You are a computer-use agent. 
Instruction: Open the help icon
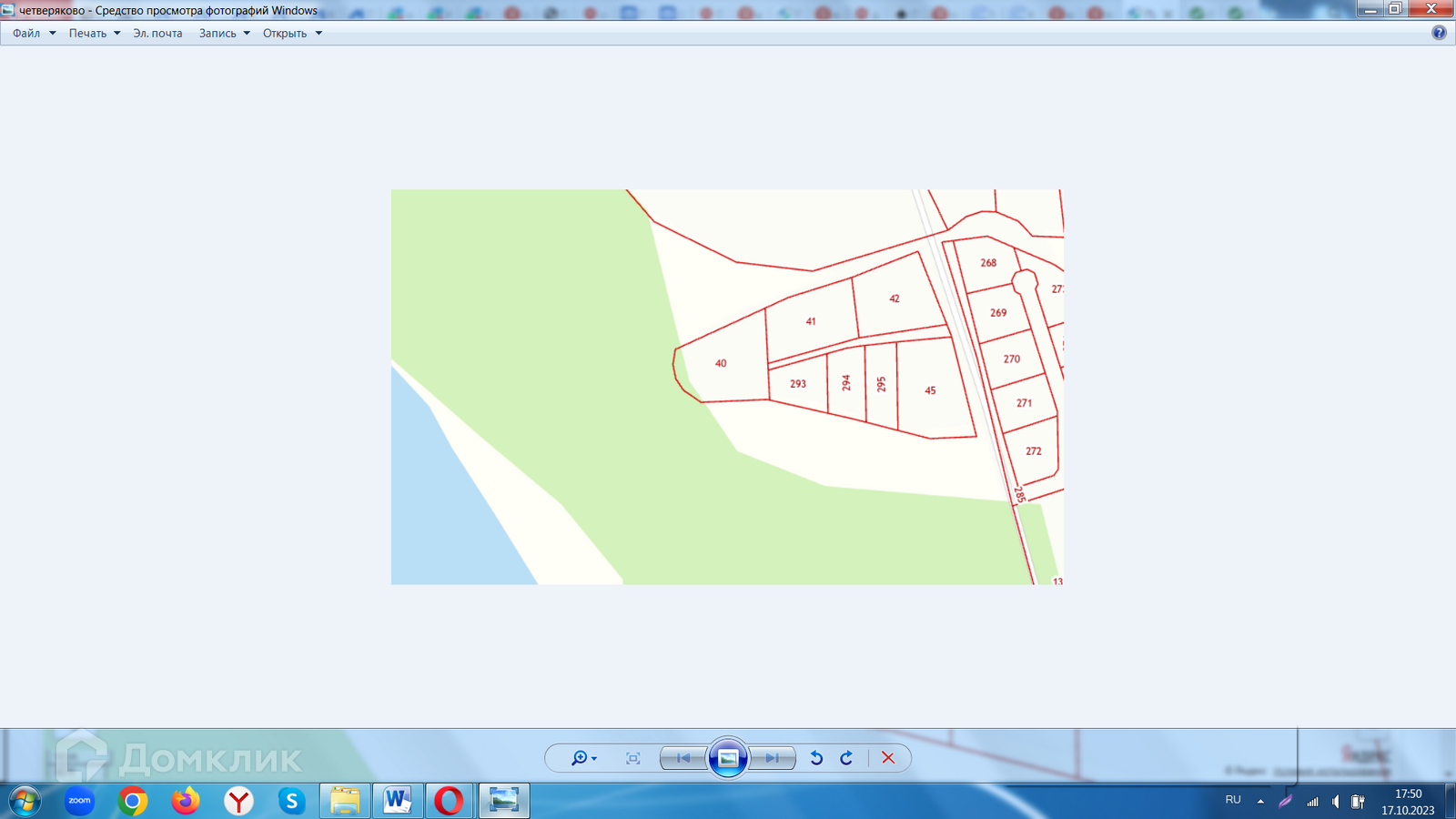point(1439,33)
